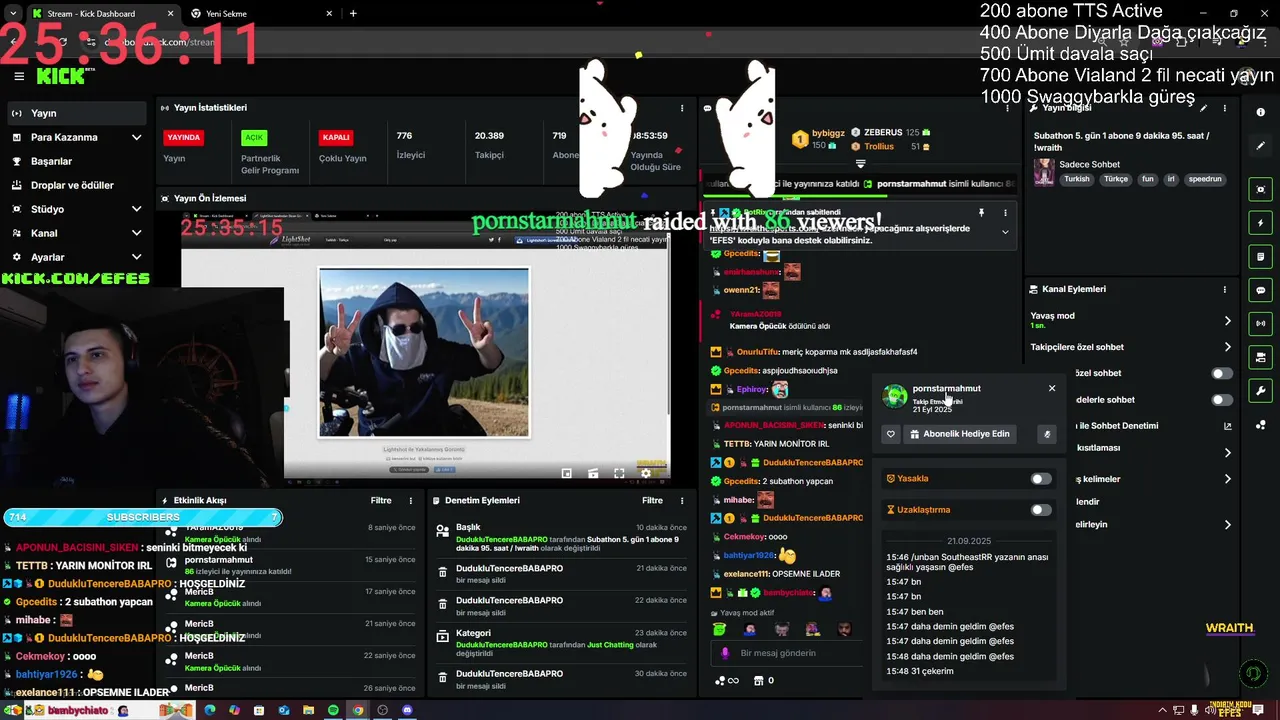Click the pornstarmahmut profile avatar in card

pos(895,397)
